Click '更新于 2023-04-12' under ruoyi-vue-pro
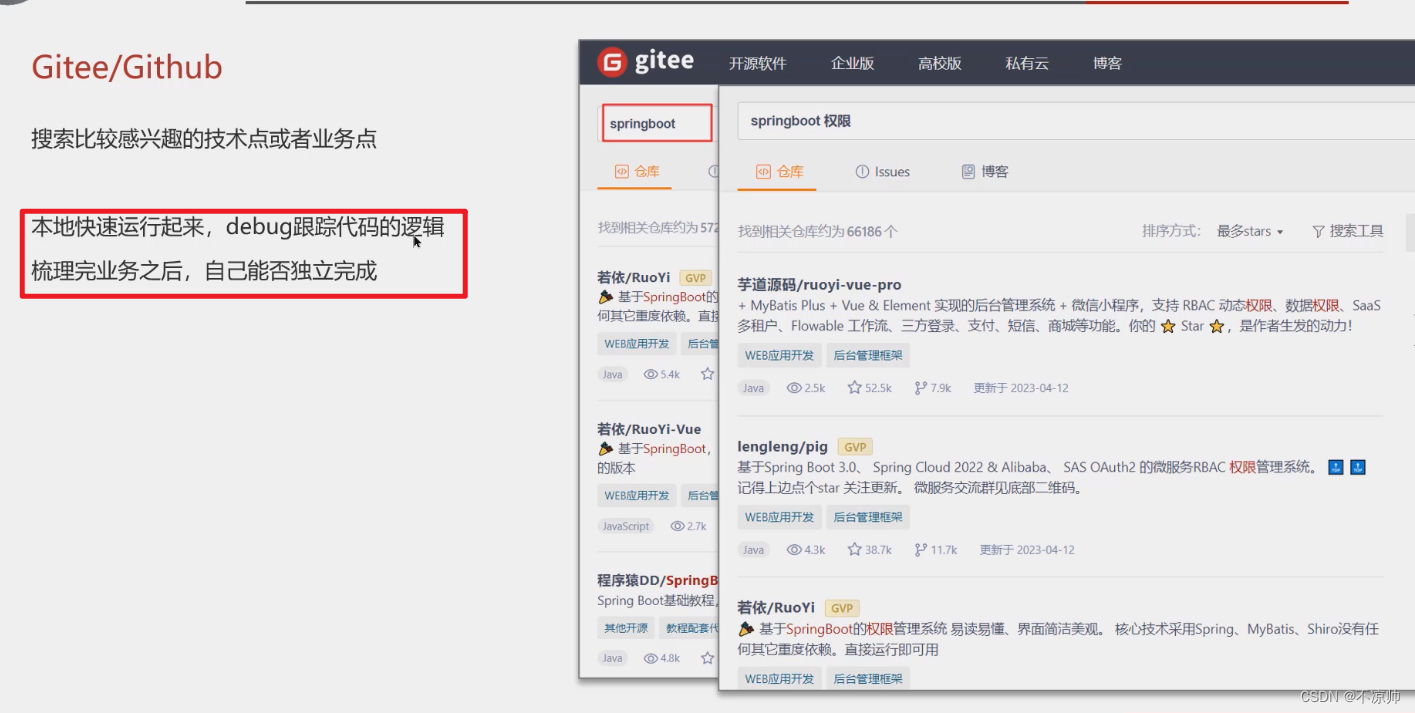The height and width of the screenshot is (713, 1415). [1021, 388]
